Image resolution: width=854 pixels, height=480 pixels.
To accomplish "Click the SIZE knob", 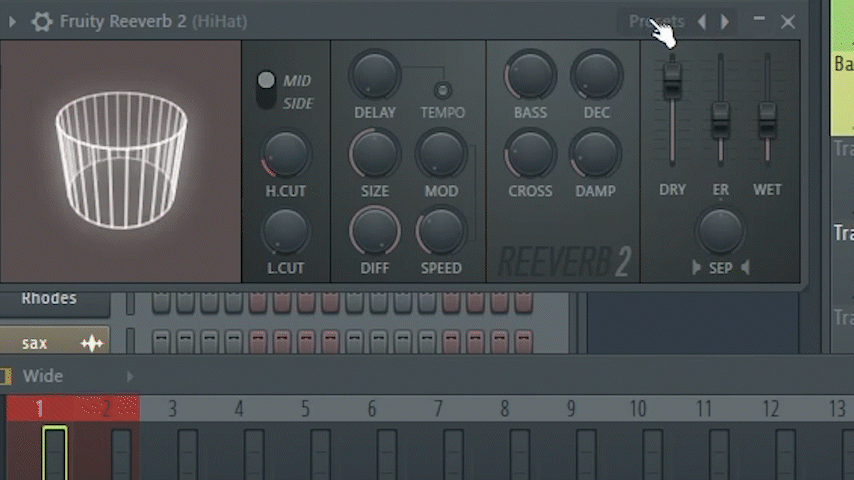I will [375, 154].
